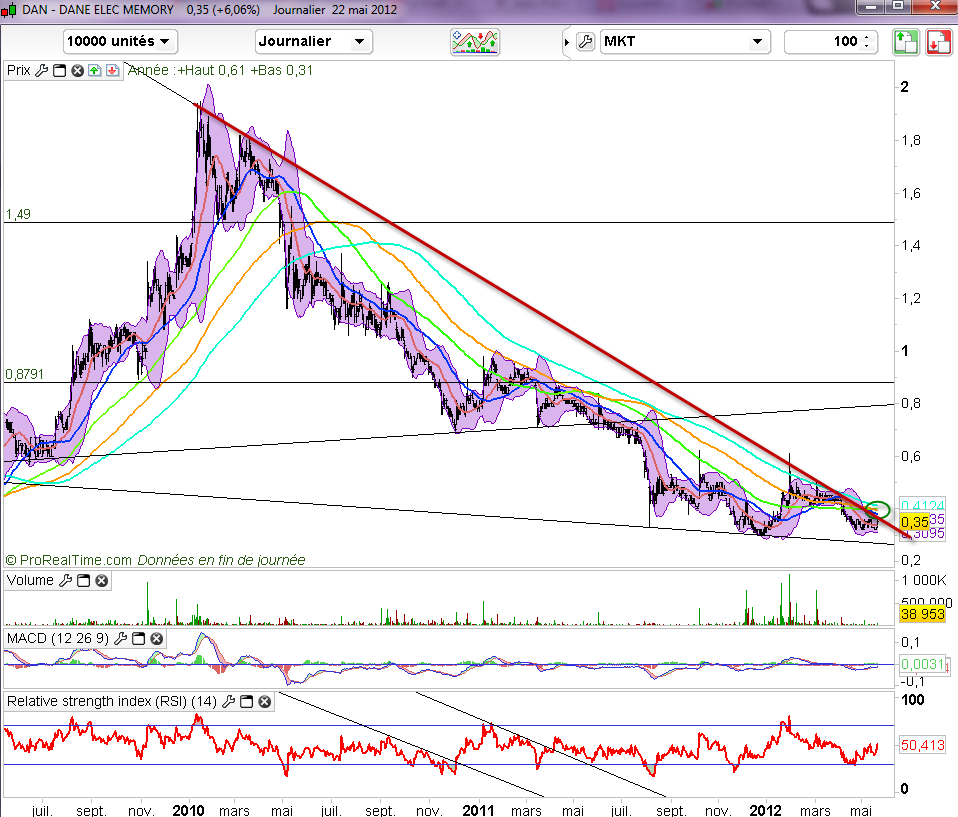
Task: Expand the Journalier timeframe dropdown
Action: point(313,42)
